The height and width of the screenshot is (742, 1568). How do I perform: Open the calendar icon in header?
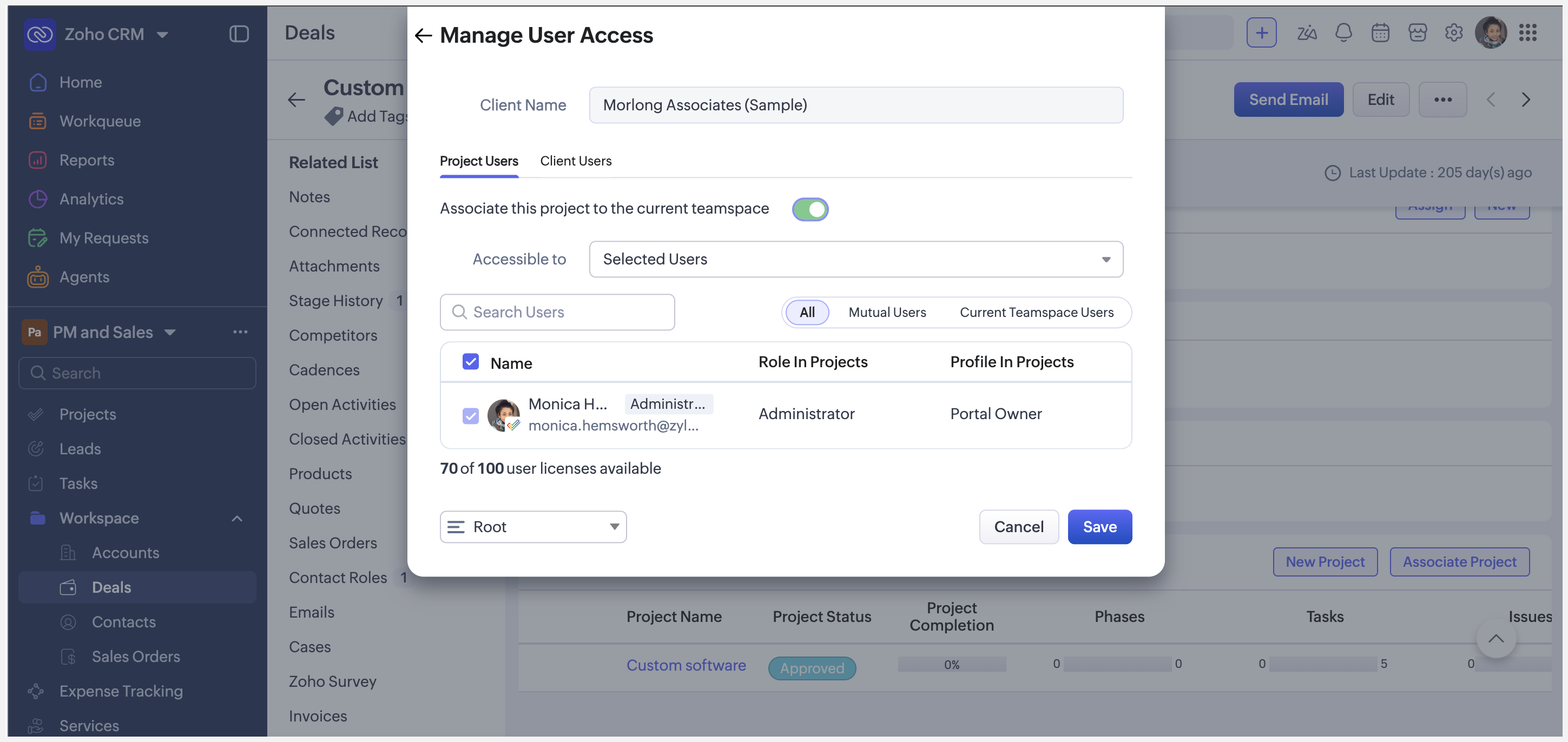point(1380,33)
